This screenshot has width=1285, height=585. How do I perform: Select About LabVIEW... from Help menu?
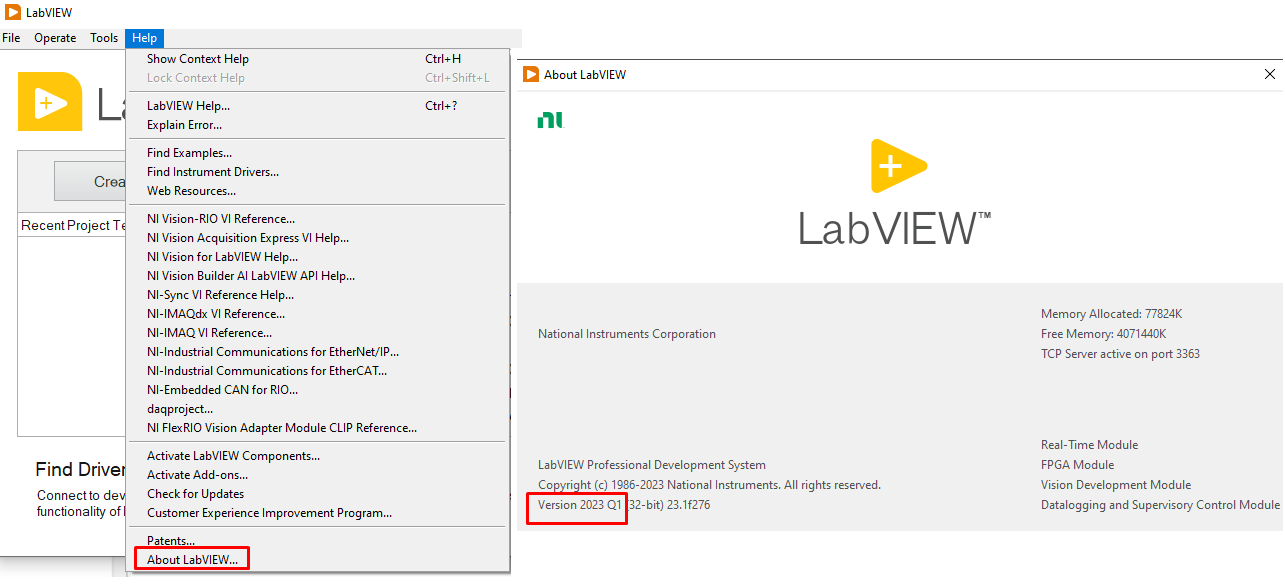click(x=192, y=560)
